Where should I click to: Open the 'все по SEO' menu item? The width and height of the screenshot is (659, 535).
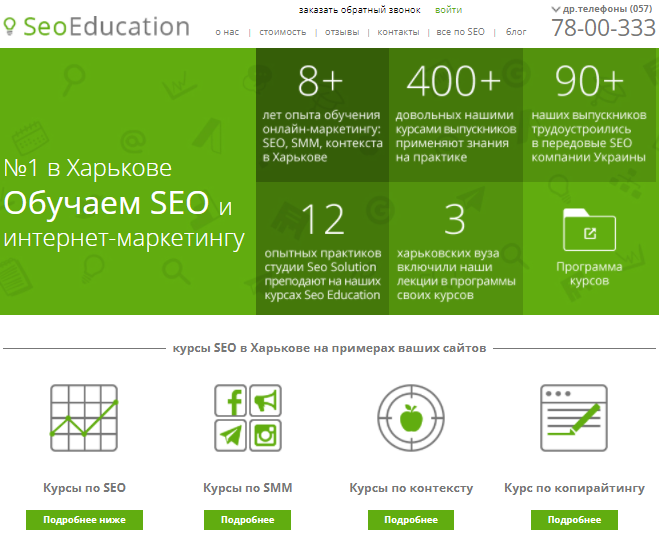point(460,32)
